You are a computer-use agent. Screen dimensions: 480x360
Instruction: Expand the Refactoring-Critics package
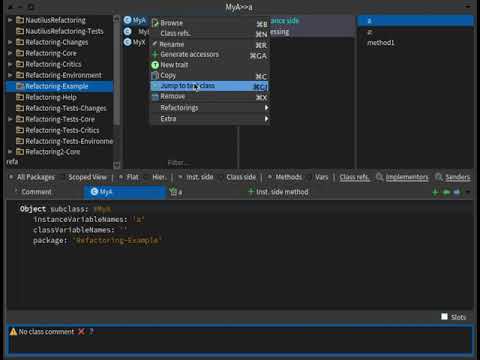click(10, 64)
